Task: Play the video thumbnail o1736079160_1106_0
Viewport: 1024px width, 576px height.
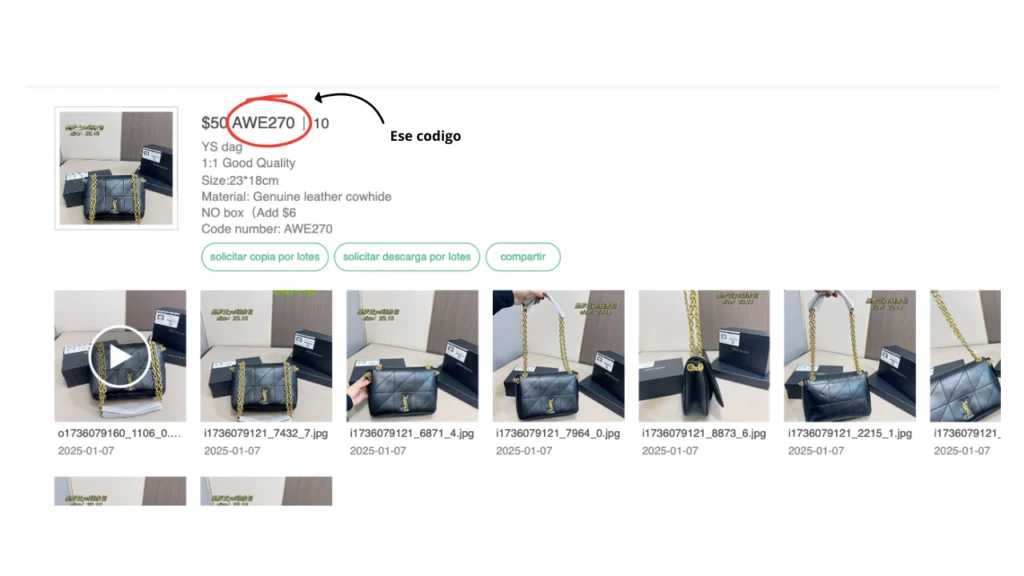Action: pos(120,357)
